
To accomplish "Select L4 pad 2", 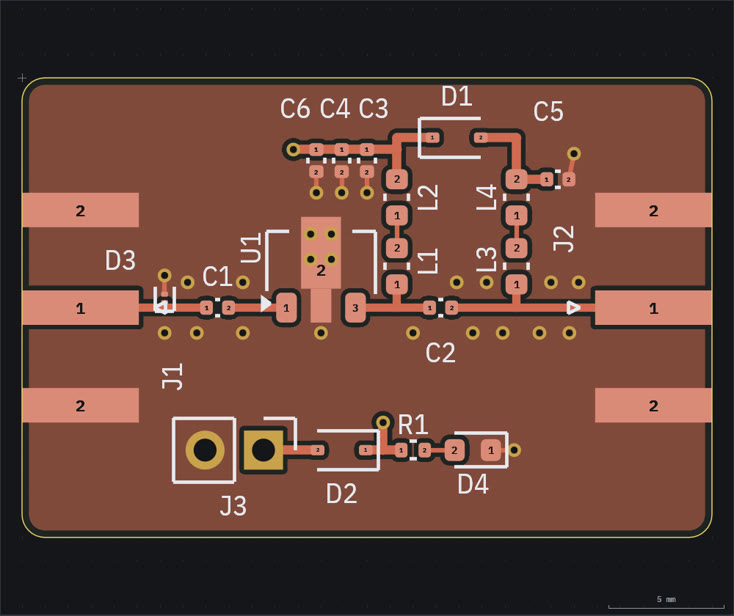I will pos(516,179).
